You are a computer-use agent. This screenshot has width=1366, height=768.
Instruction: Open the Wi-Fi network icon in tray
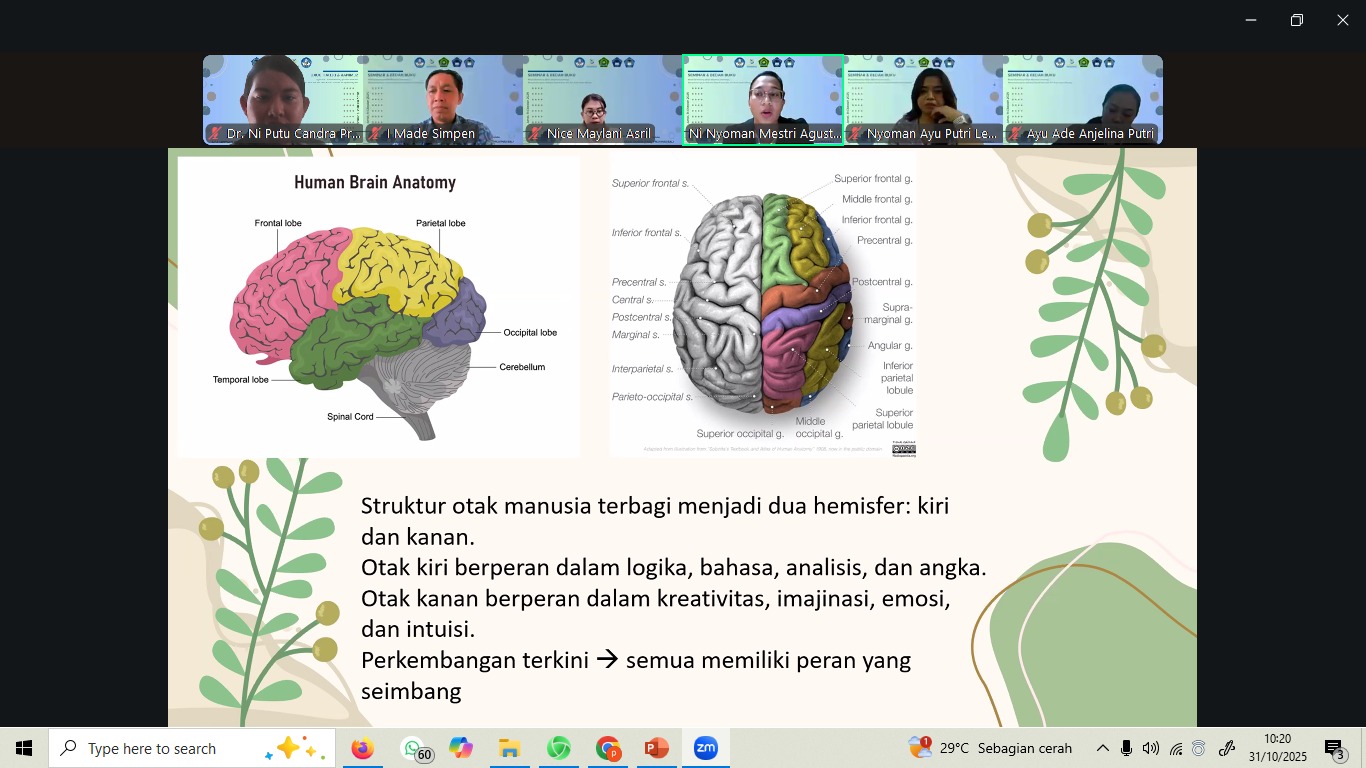(1176, 748)
